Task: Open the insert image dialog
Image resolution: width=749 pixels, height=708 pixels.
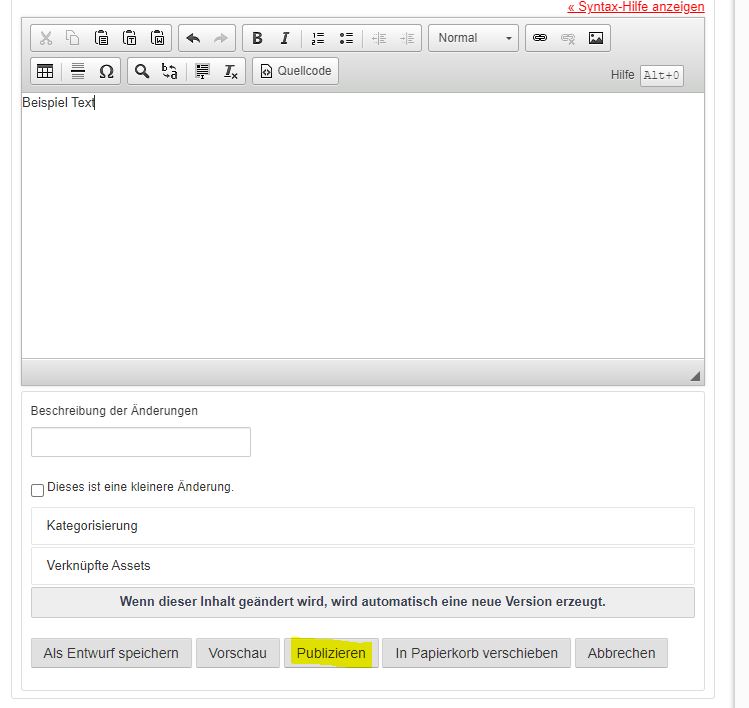Action: click(x=596, y=38)
